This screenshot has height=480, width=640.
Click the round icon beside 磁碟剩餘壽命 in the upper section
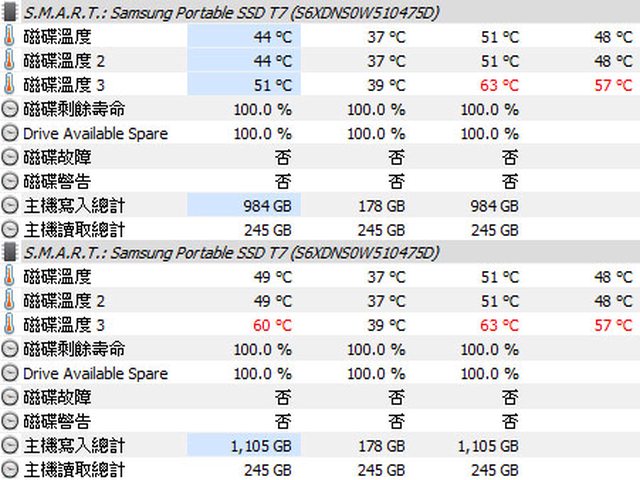click(11, 109)
